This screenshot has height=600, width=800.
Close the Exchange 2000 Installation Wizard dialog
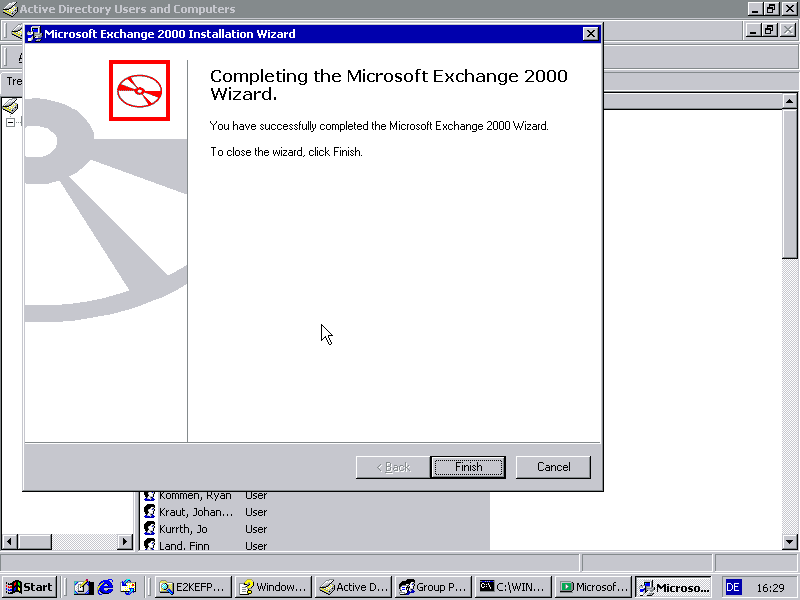(590, 34)
